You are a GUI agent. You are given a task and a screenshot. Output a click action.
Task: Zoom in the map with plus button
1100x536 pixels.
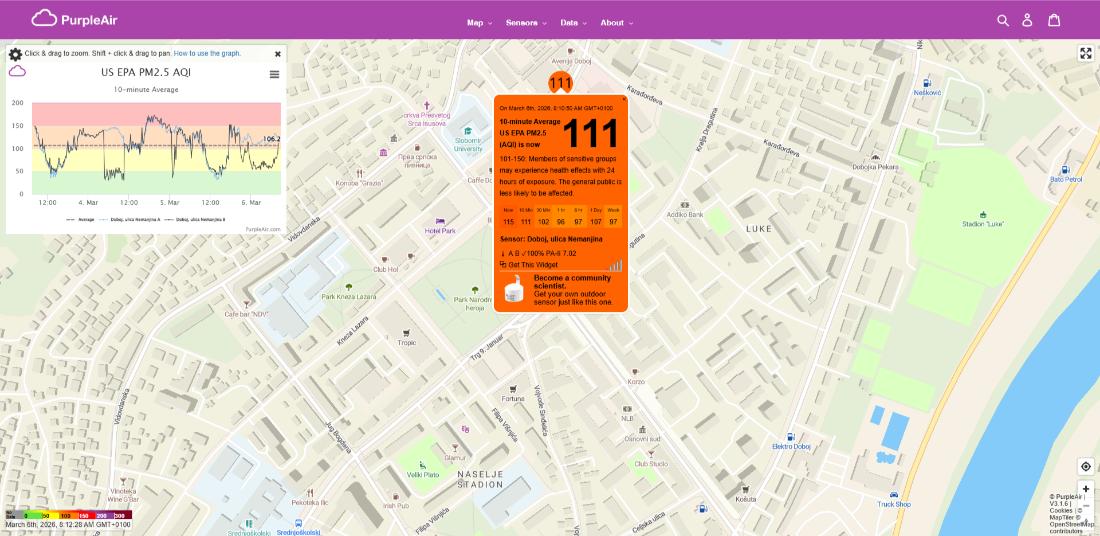point(1085,489)
